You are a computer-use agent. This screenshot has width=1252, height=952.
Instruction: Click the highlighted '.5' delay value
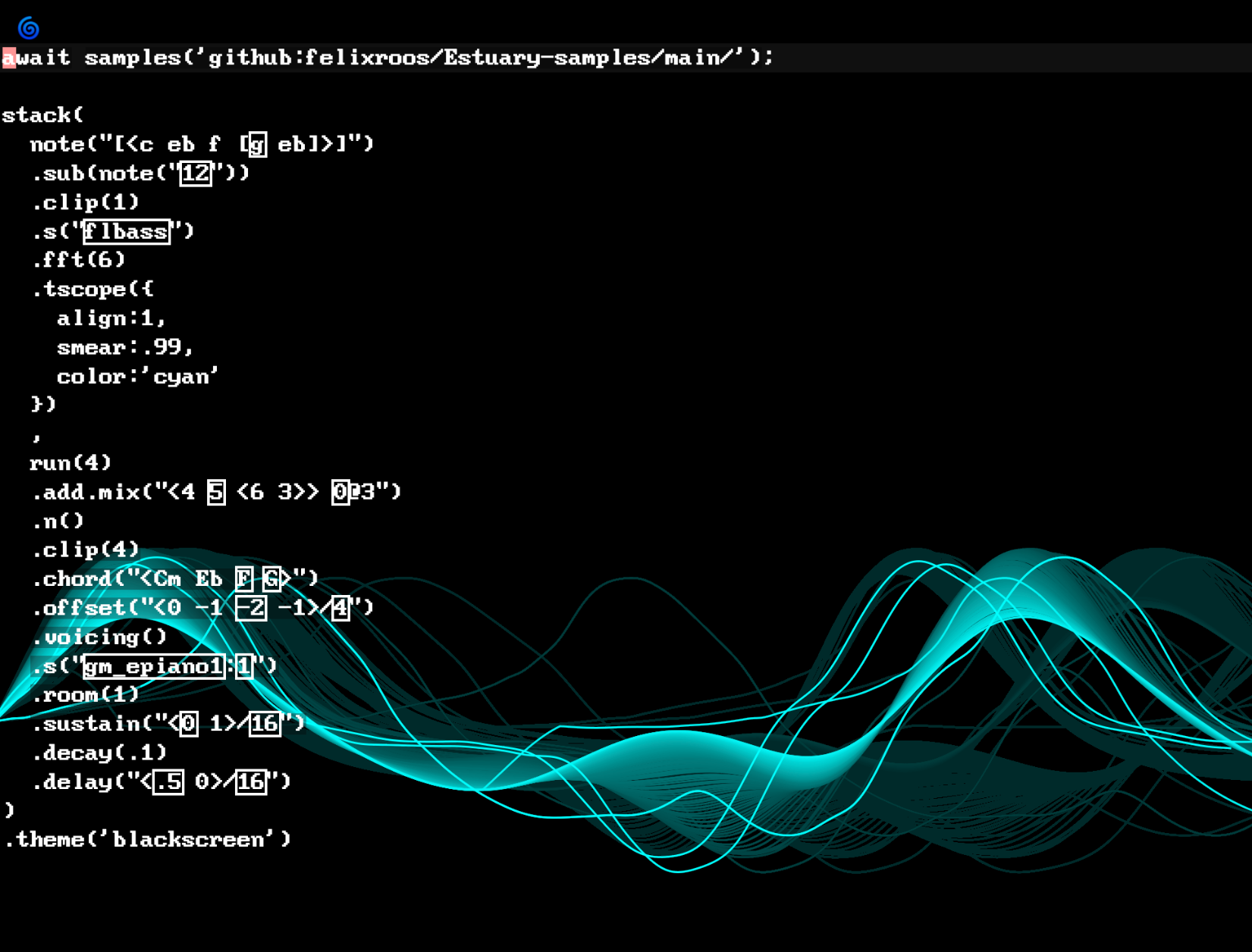pos(168,781)
